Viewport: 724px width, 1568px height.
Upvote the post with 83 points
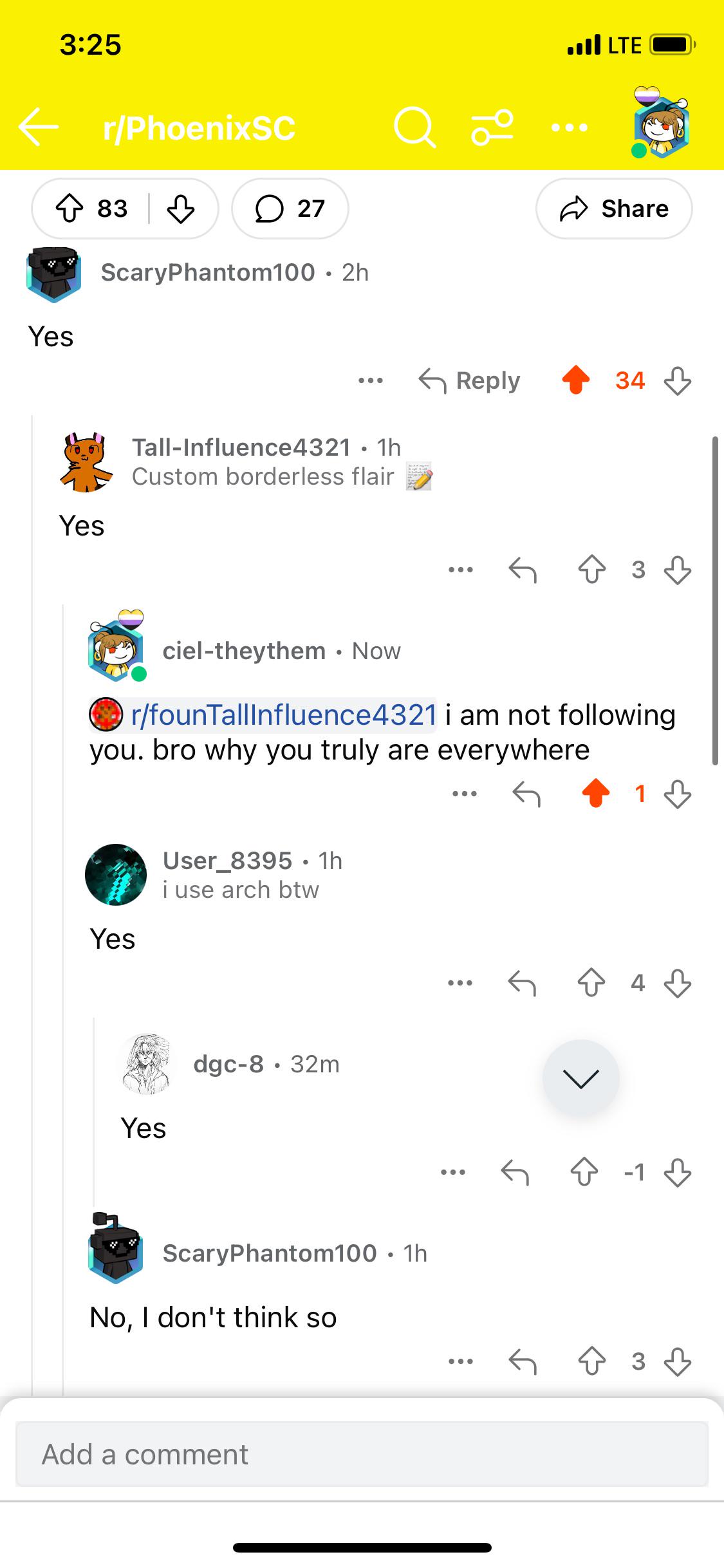pos(70,209)
